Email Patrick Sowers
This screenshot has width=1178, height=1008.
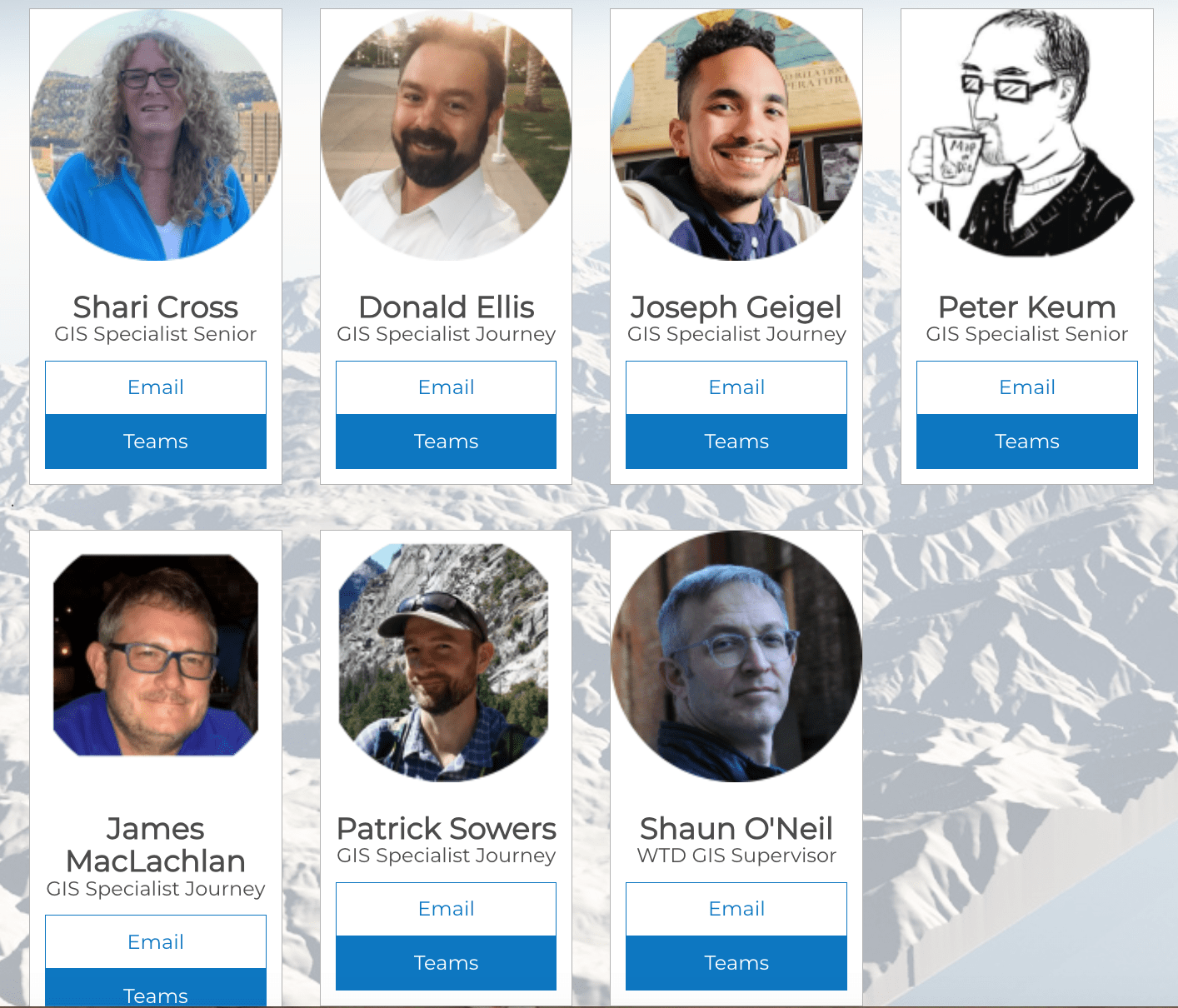(x=446, y=909)
